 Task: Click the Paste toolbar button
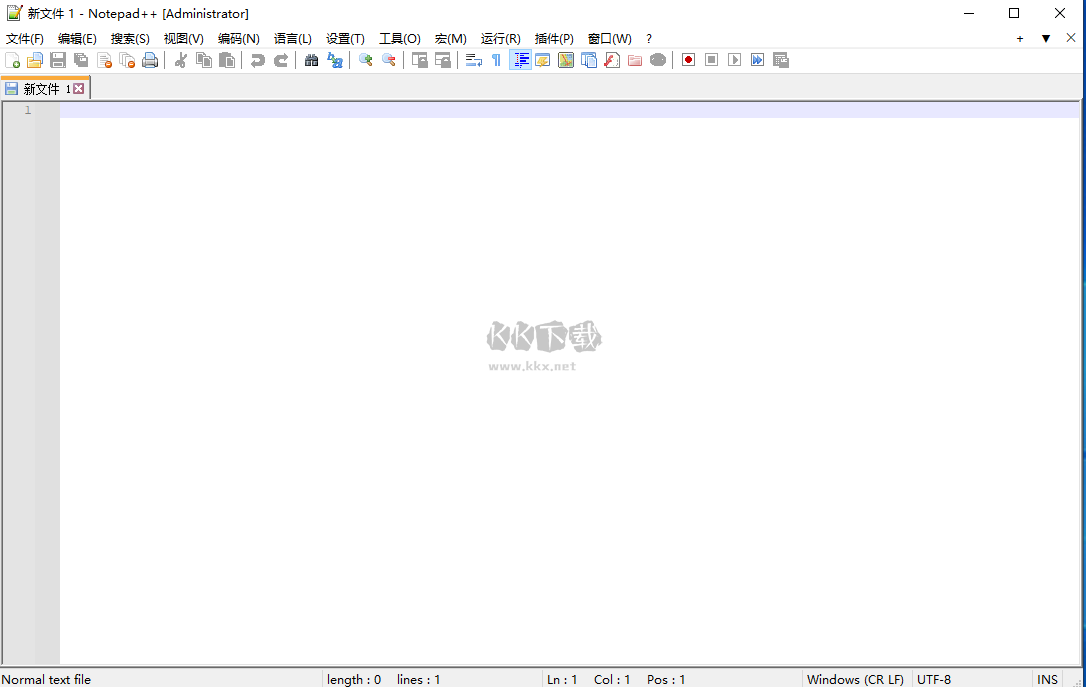pyautogui.click(x=227, y=60)
